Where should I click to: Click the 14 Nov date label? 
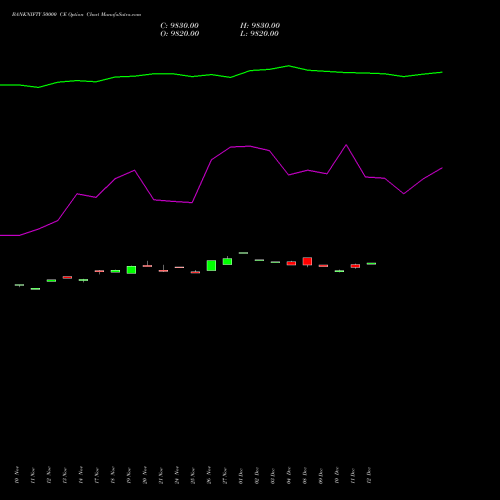[x=81, y=475]
